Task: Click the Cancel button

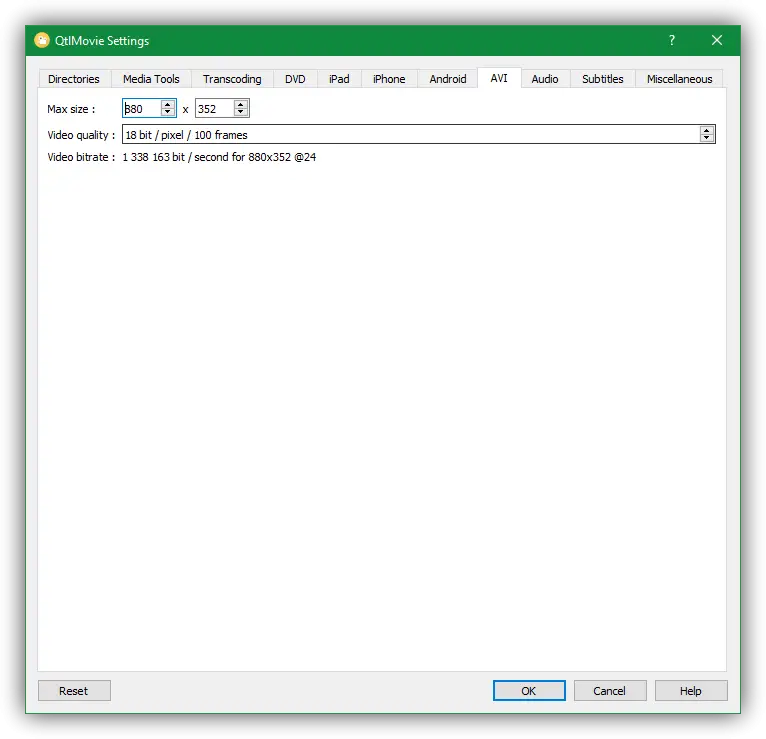Action: click(x=610, y=691)
